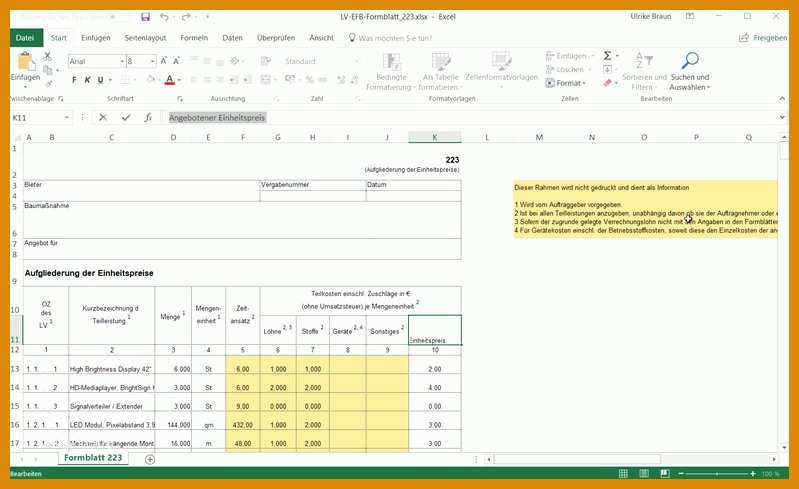Click the ribbon display options icon
This screenshot has height=489, width=799.
(x=690, y=17)
